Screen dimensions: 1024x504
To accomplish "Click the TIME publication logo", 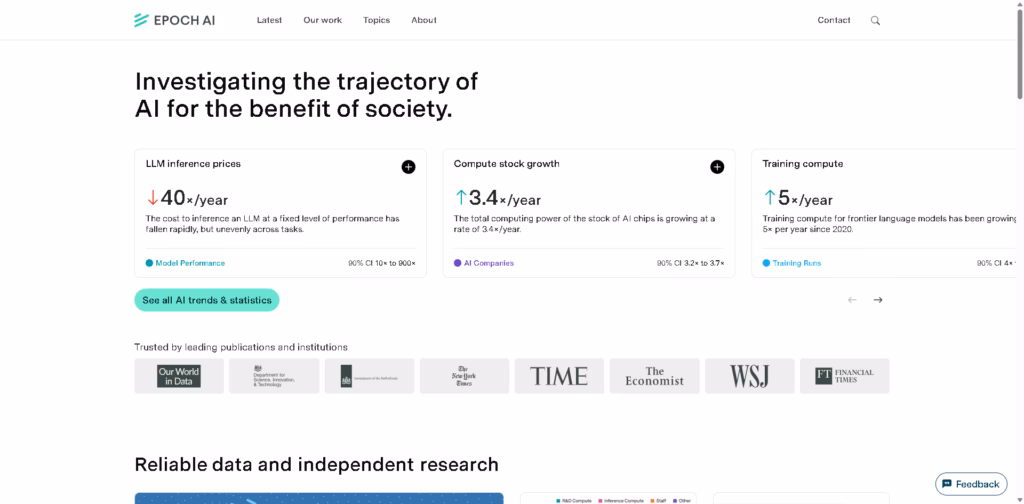I will [x=559, y=376].
